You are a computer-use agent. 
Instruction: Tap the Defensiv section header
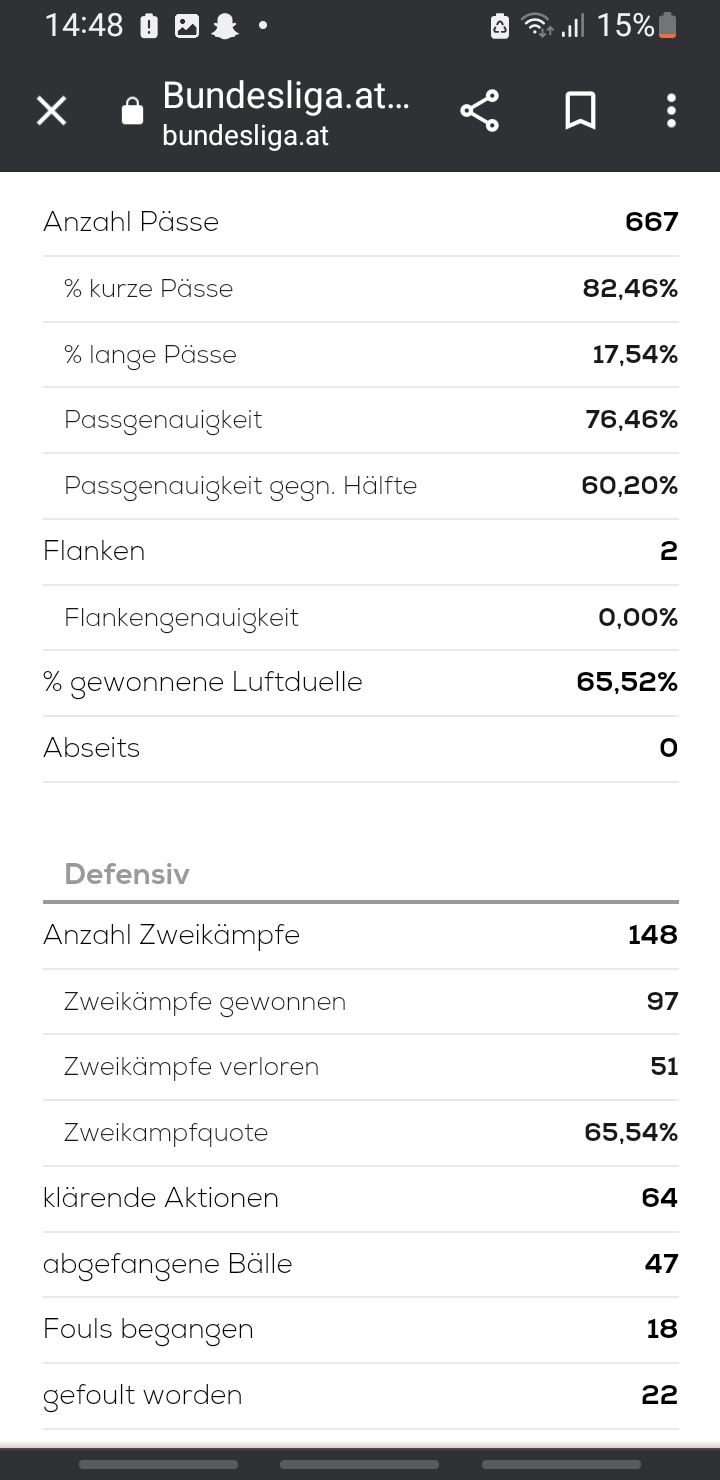tap(127, 874)
